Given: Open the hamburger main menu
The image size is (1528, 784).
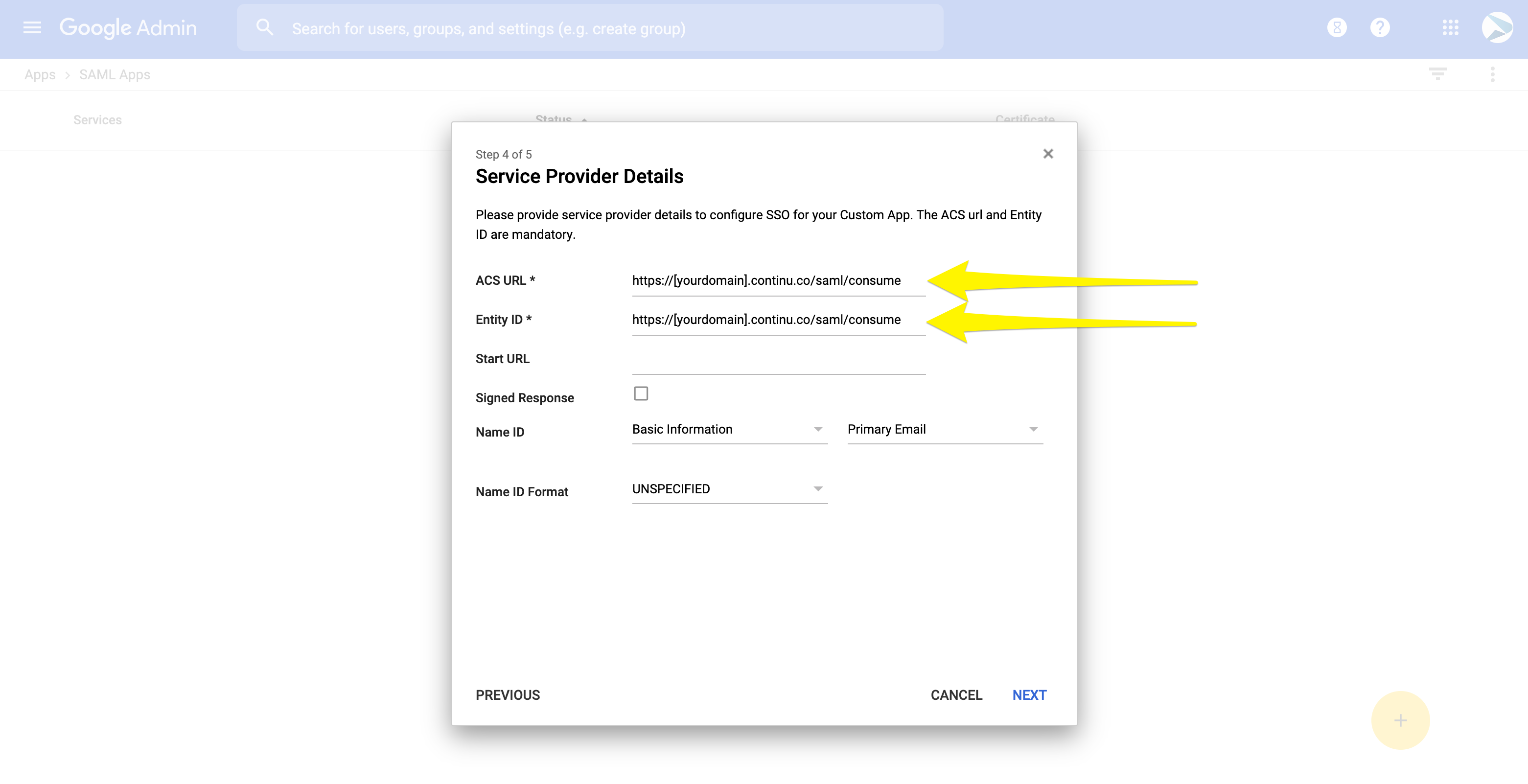Looking at the screenshot, I should point(32,28).
